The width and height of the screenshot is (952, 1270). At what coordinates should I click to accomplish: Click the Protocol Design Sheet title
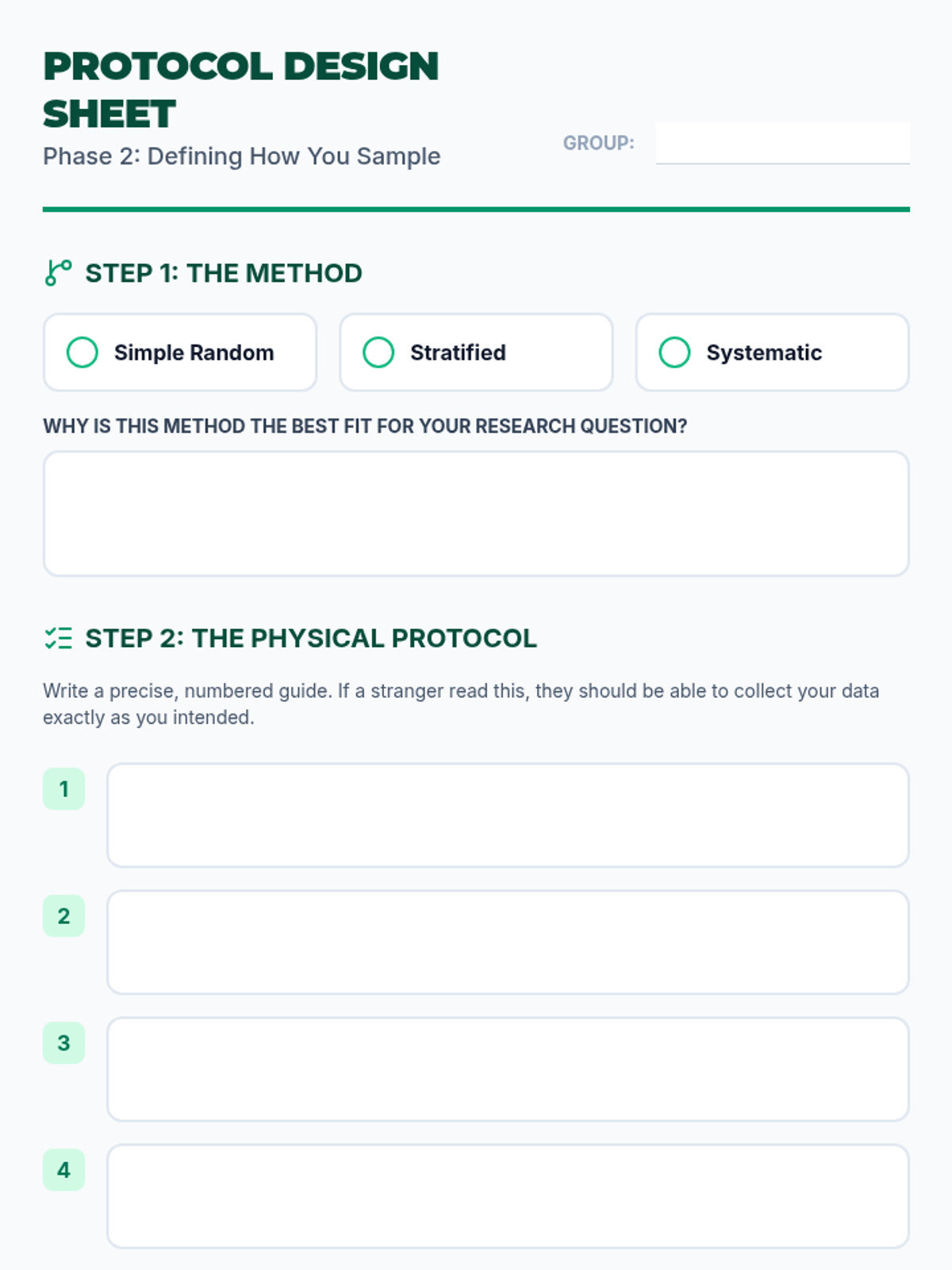(x=240, y=90)
